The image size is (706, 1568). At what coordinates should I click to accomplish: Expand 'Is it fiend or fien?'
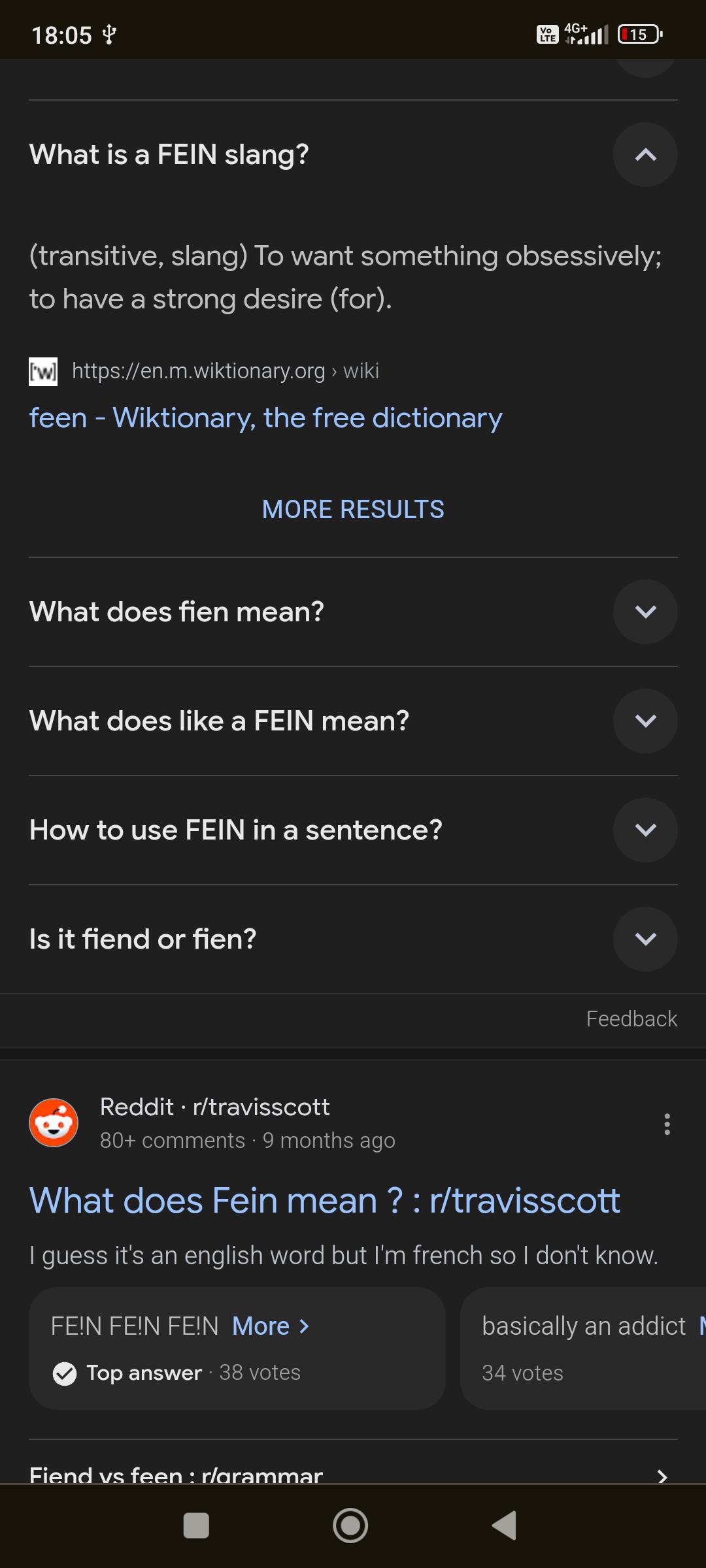coord(645,939)
